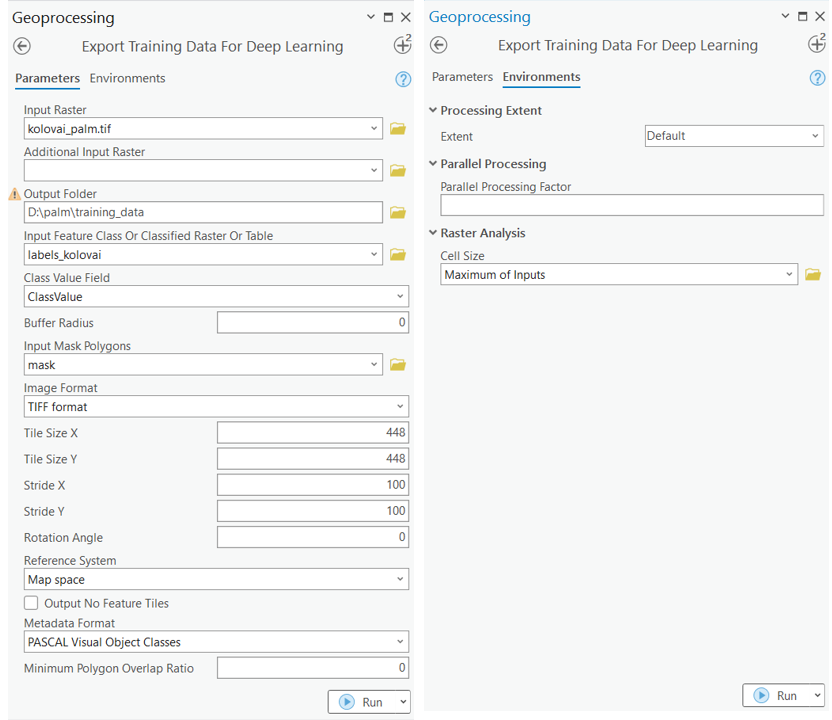Viewport: 832px width, 720px height.
Task: Click the back arrow in left Geoprocessing pane
Action: (x=22, y=46)
